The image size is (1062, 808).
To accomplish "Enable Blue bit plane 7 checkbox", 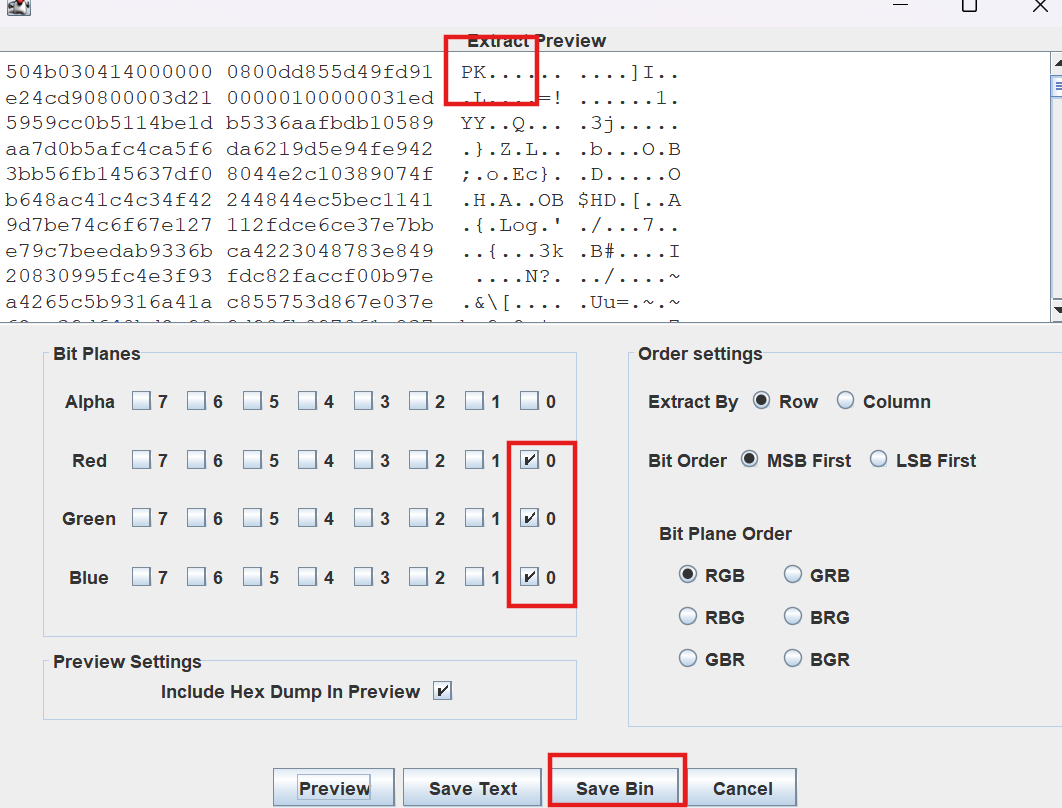I will coord(141,577).
